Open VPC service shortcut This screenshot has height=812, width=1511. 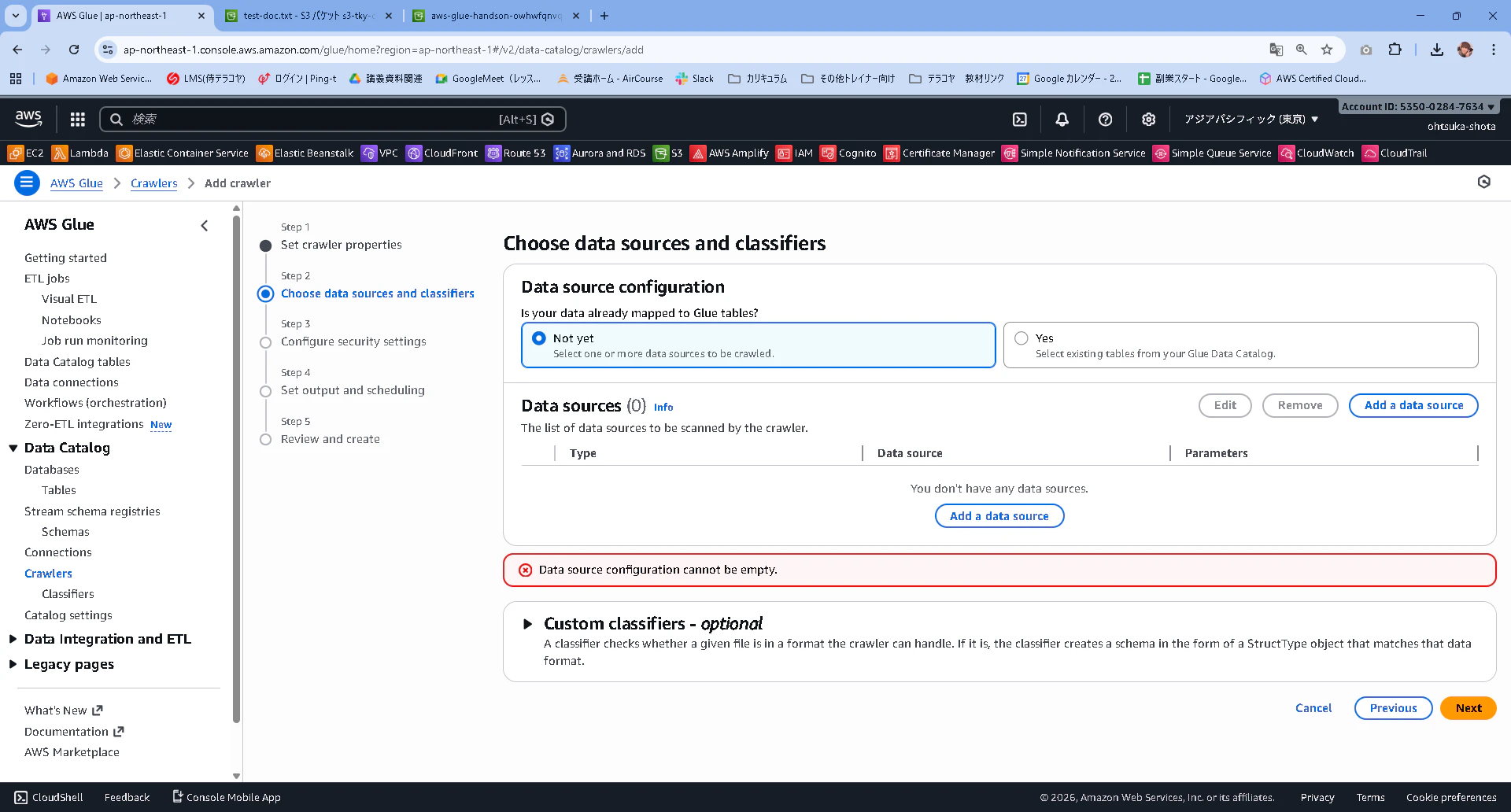[x=380, y=153]
